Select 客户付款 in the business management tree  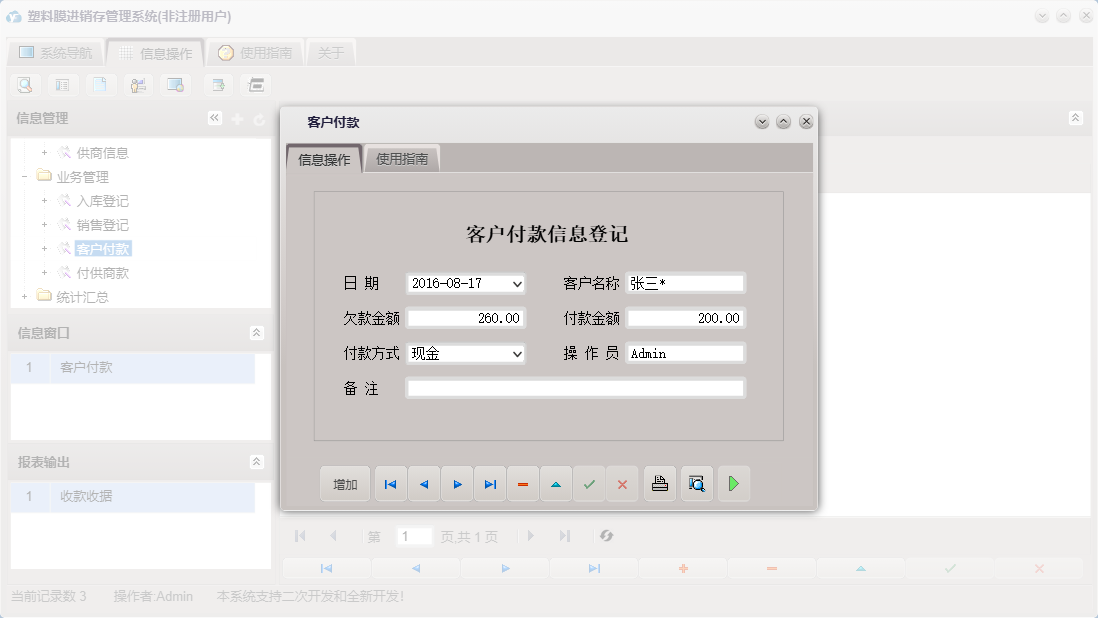point(101,248)
